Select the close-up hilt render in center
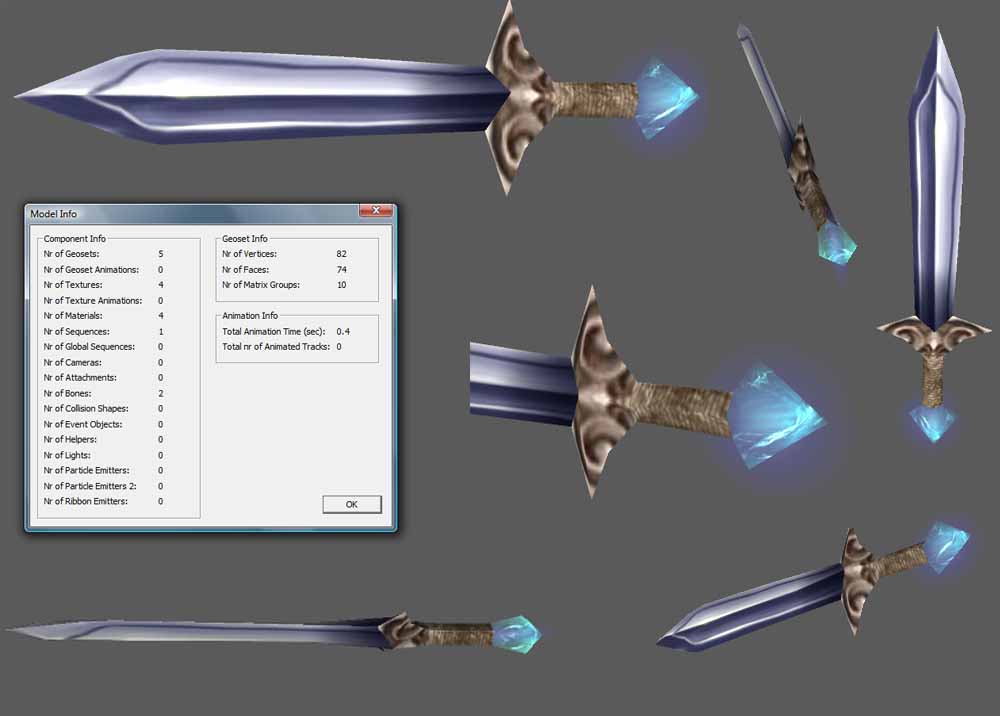The height and width of the screenshot is (716, 1000). 647,392
